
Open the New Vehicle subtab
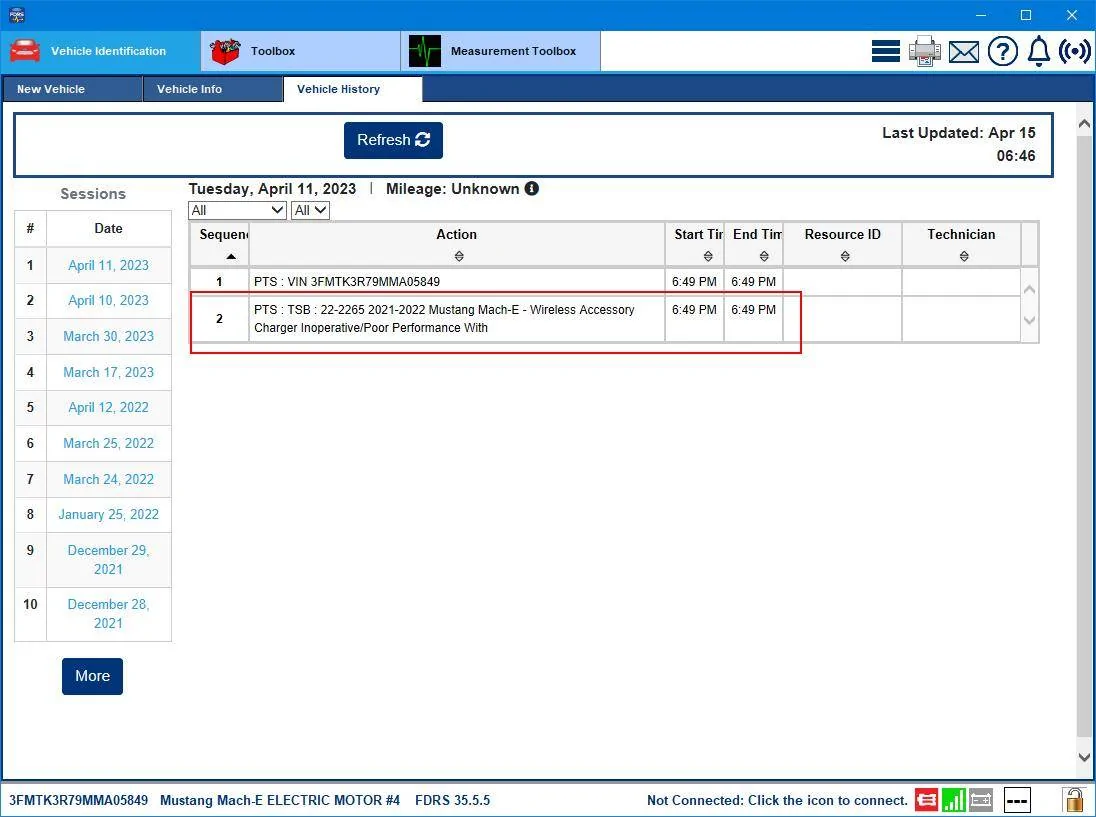tap(73, 89)
